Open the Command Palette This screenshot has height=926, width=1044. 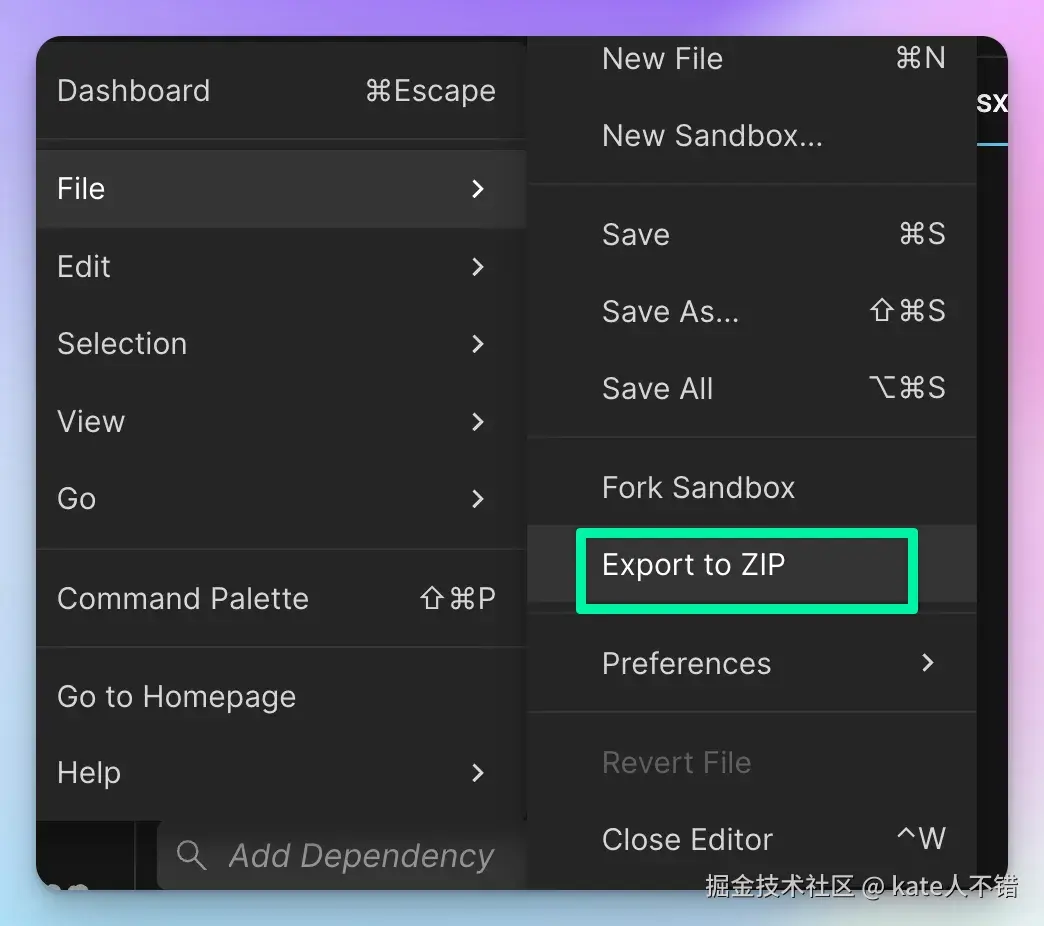[x=276, y=599]
